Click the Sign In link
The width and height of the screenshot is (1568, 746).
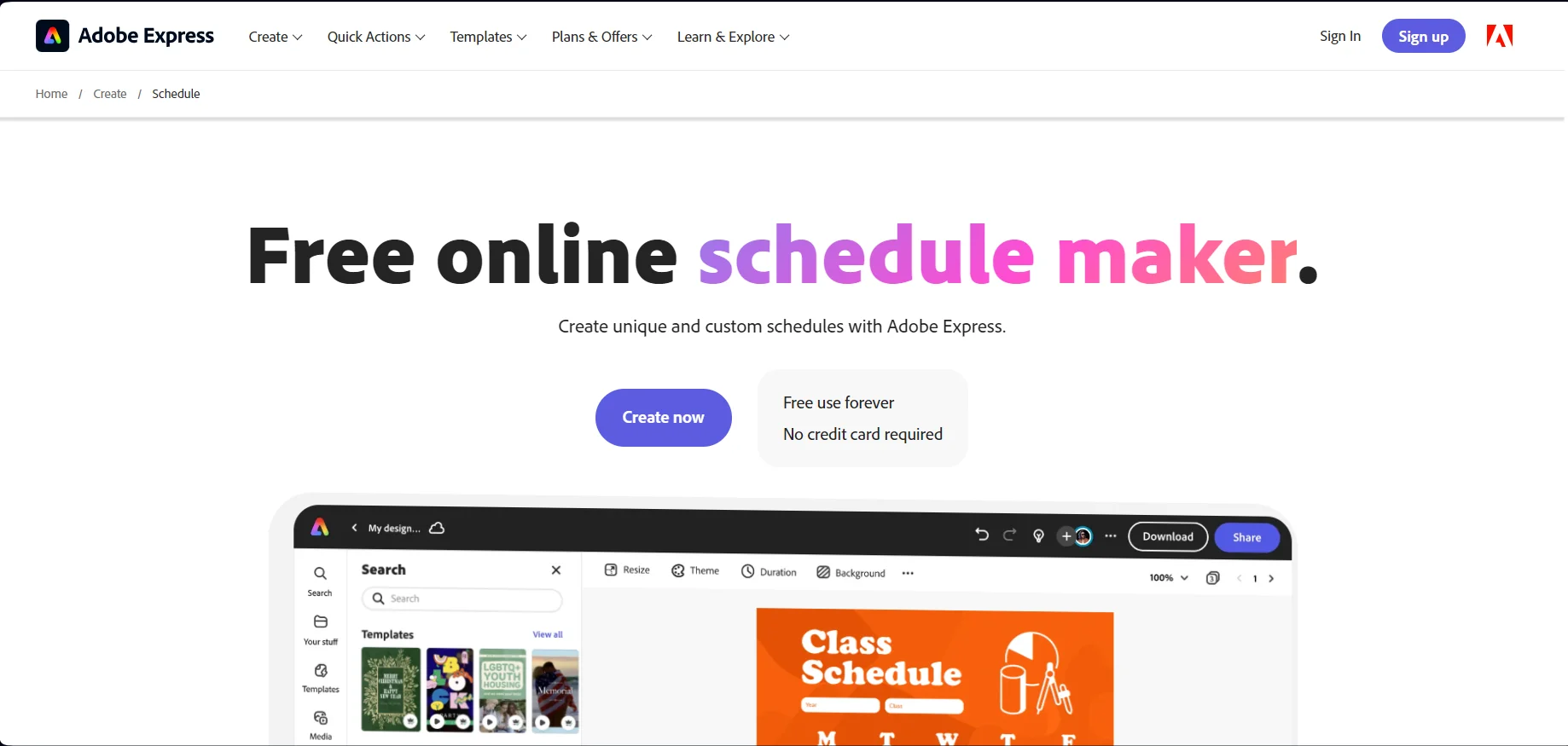[x=1339, y=36]
